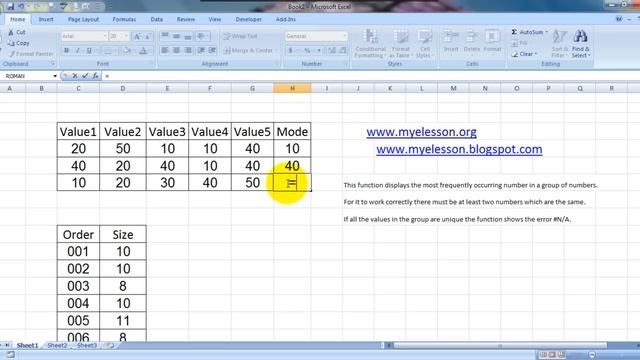Toggle italic formatting
This screenshot has width=640, height=360.
click(78, 50)
